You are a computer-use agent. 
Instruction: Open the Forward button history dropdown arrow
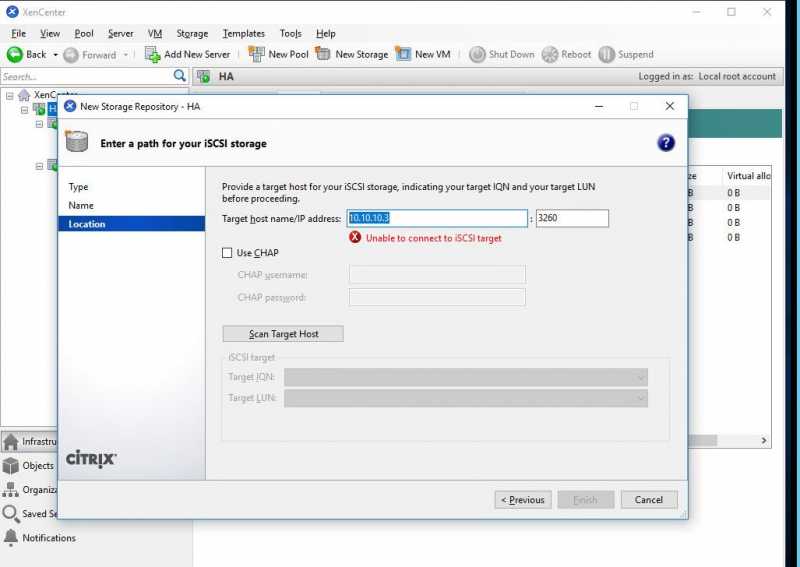pos(126,55)
